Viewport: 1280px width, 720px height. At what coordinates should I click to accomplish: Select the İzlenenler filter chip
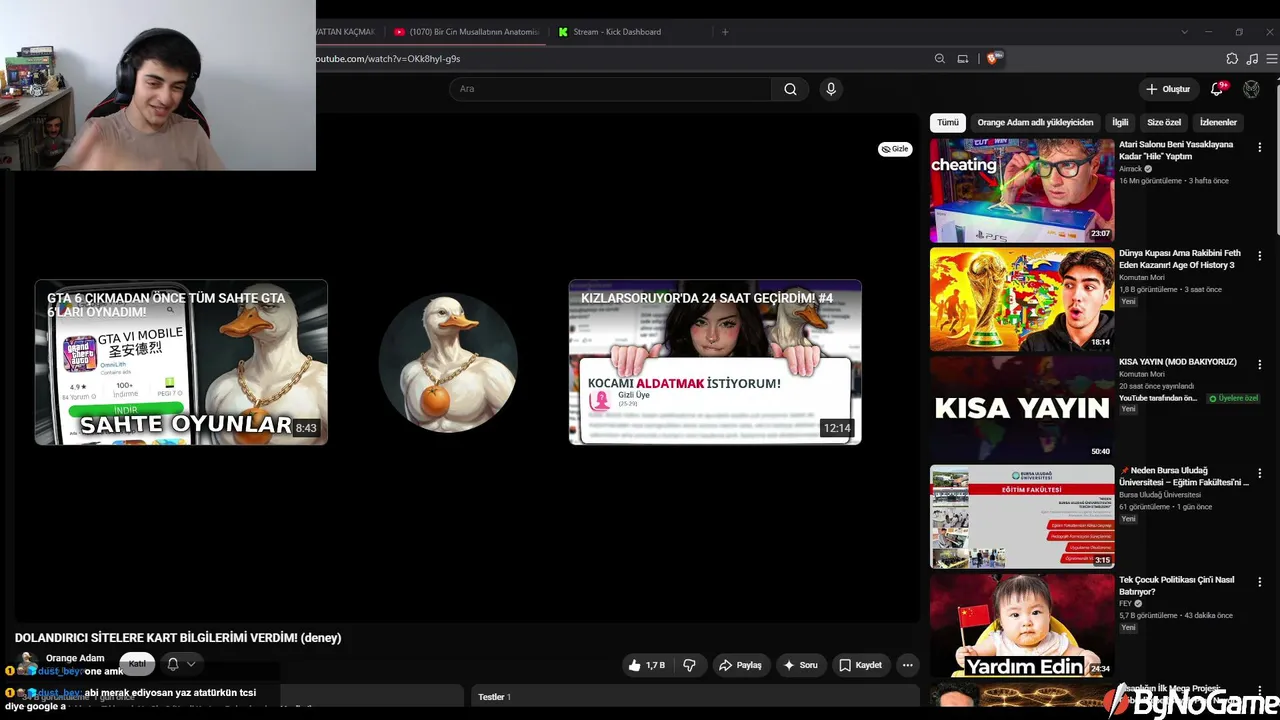(x=1218, y=122)
